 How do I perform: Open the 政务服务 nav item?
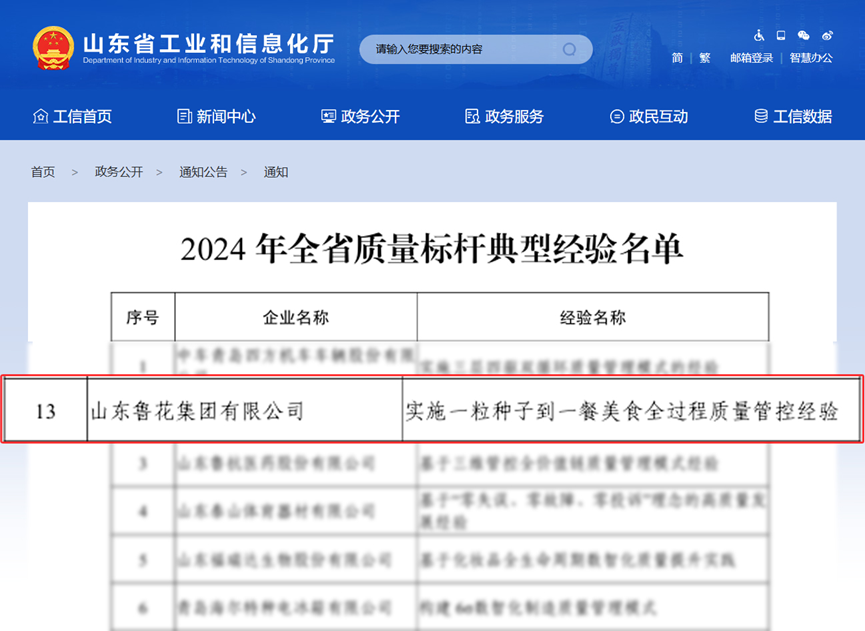pos(504,116)
